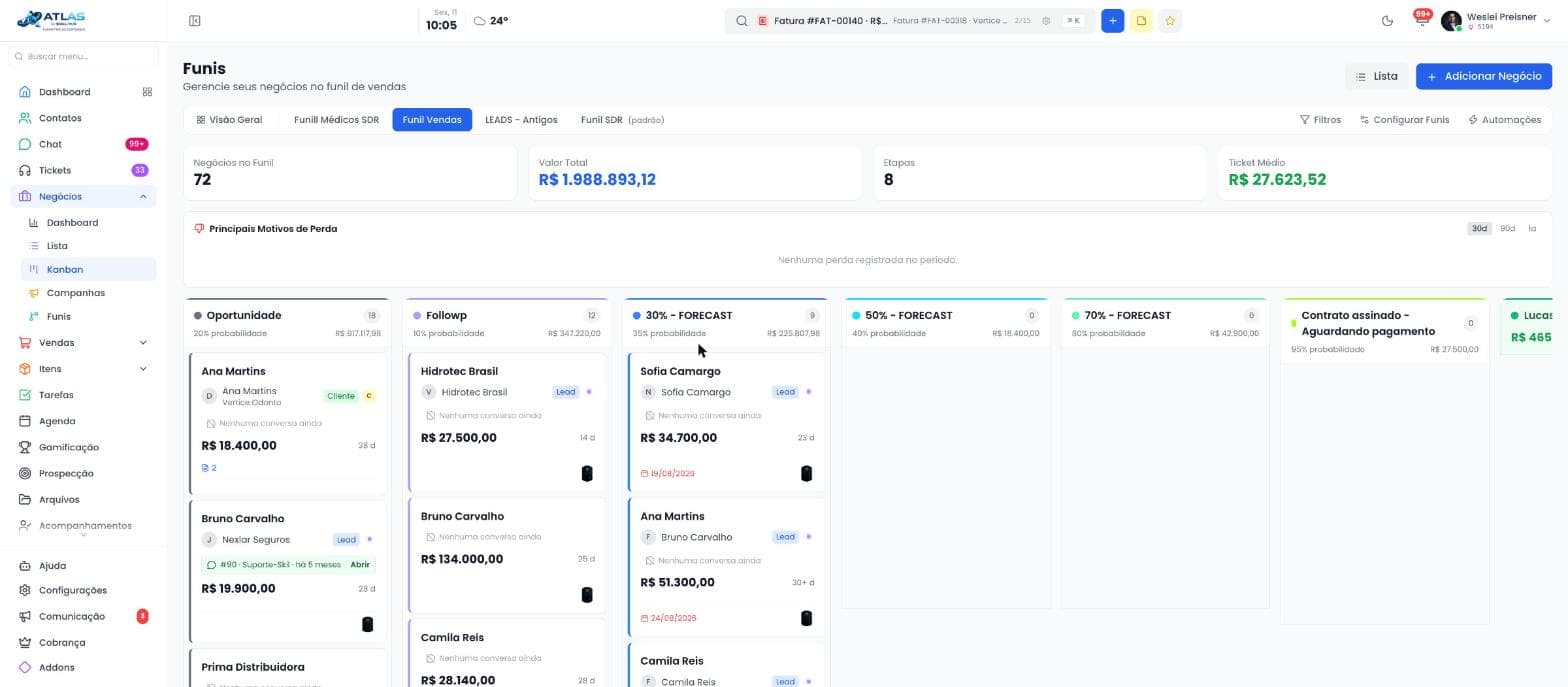Click gray dot of Oportunidade column

(198, 316)
